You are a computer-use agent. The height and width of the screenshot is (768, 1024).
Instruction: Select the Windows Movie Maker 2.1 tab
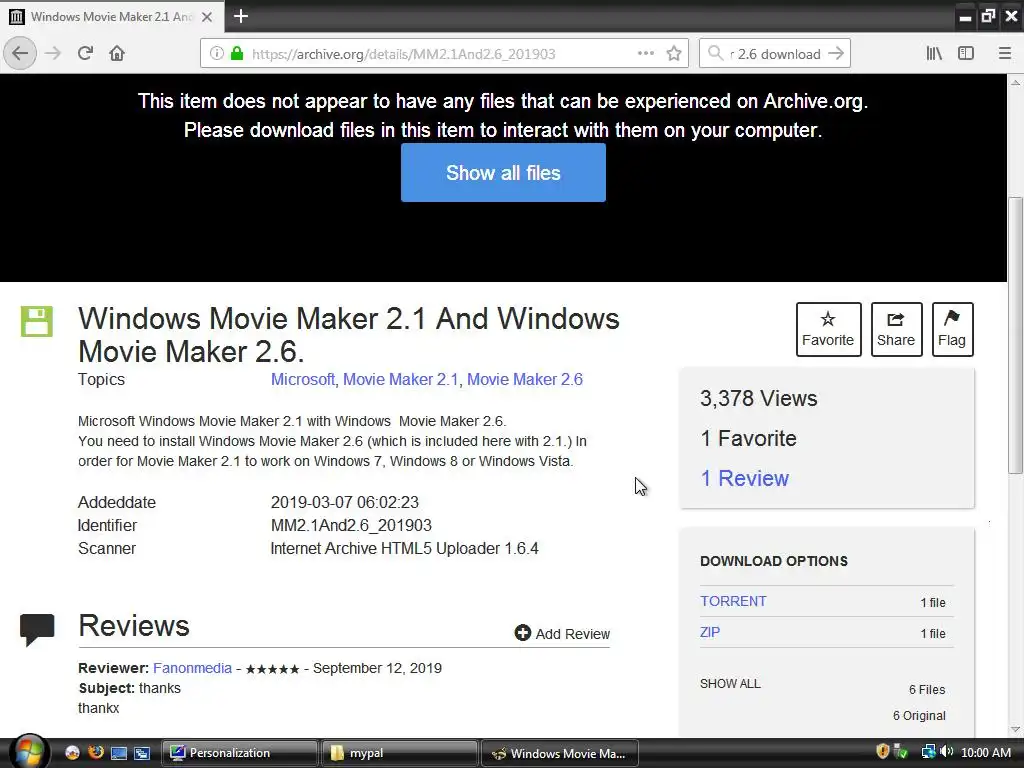112,17
